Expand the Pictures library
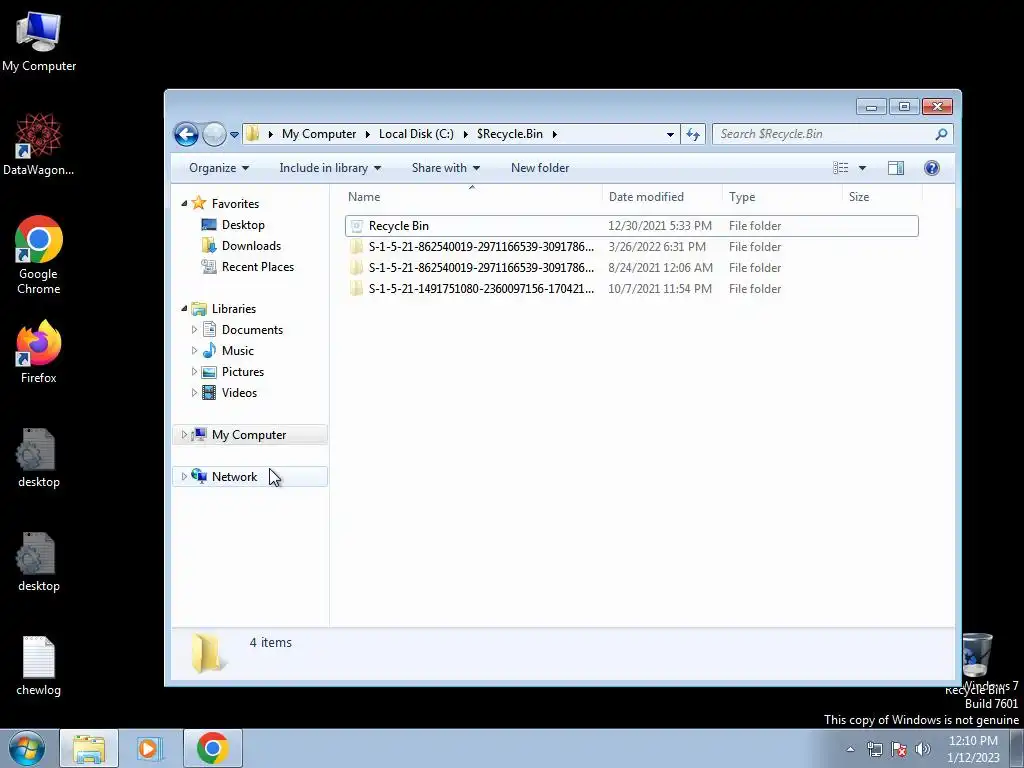 click(194, 372)
